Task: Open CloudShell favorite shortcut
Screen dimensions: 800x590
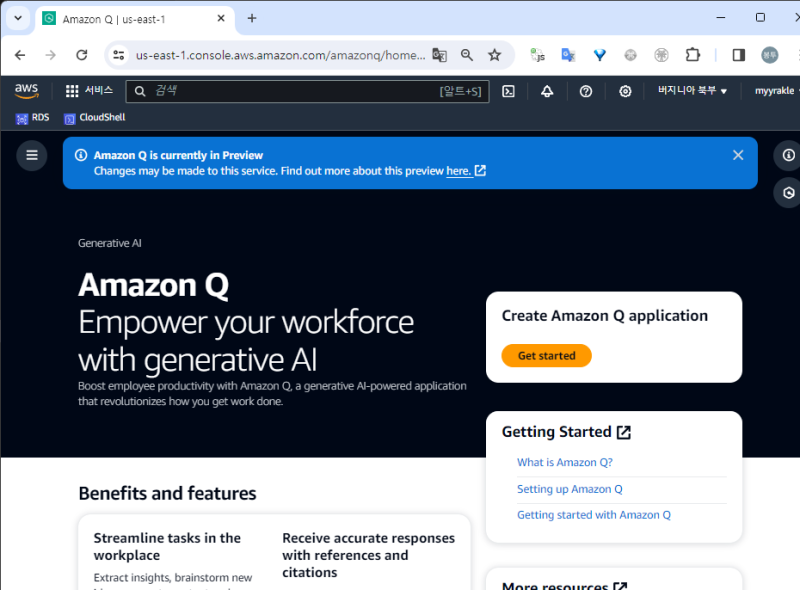Action: 94,118
